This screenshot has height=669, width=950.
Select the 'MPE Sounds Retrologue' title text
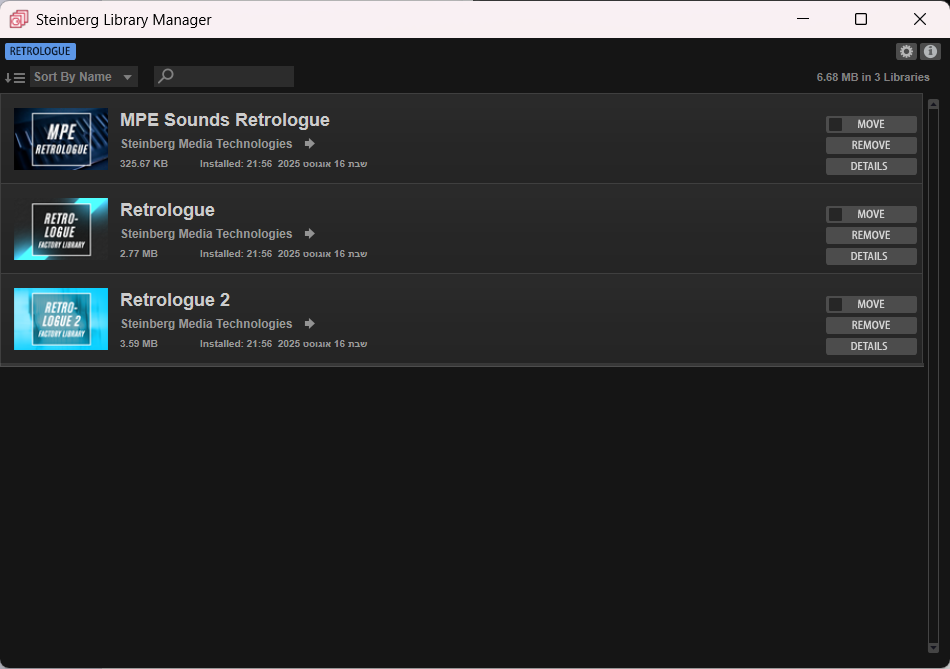[x=225, y=120]
